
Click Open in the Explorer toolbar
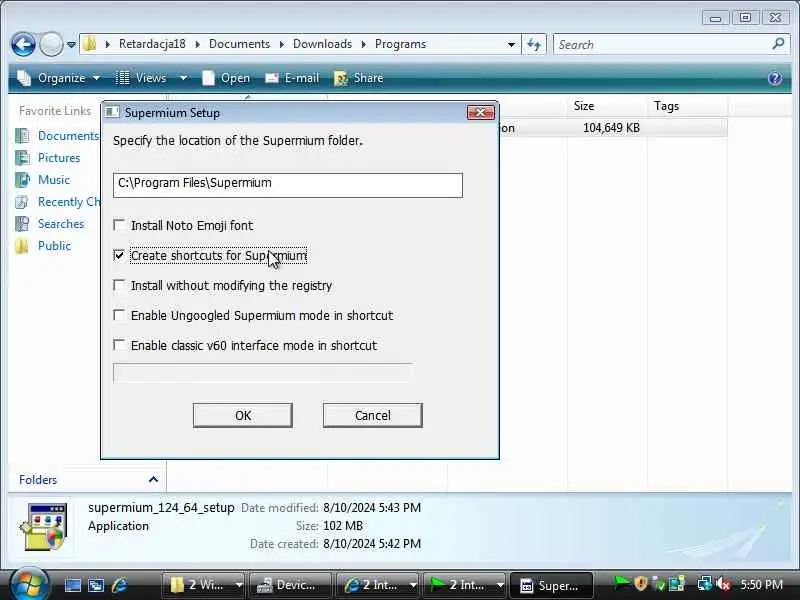226,78
